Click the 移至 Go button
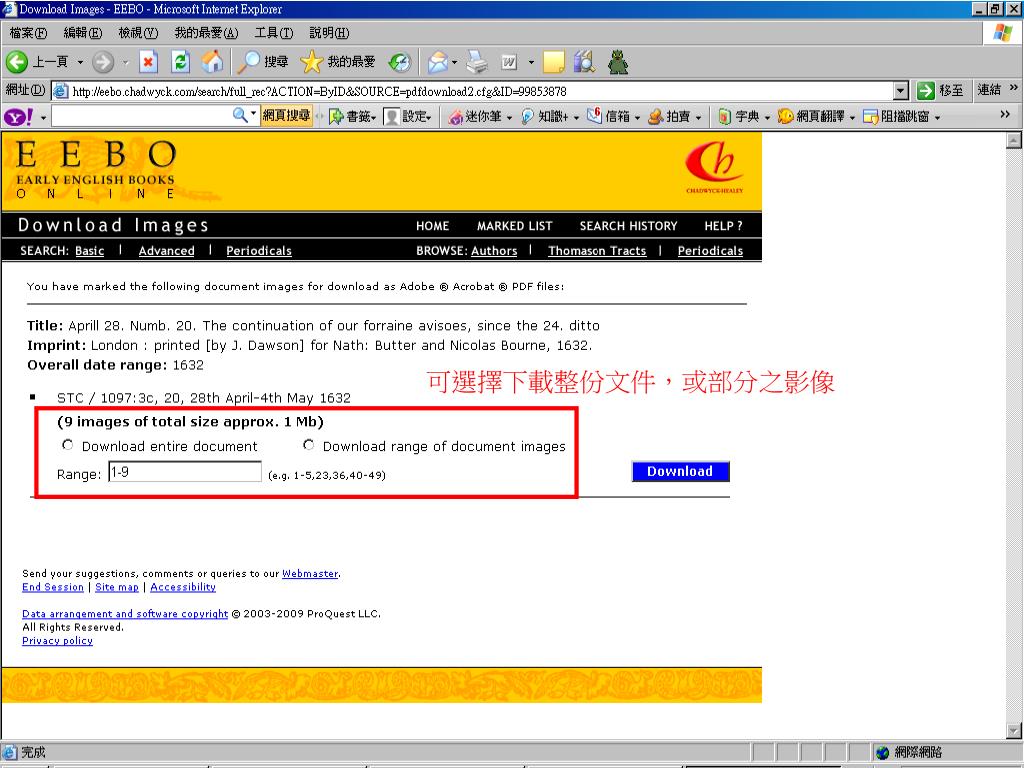The image size is (1024, 768). pyautogui.click(x=940, y=91)
